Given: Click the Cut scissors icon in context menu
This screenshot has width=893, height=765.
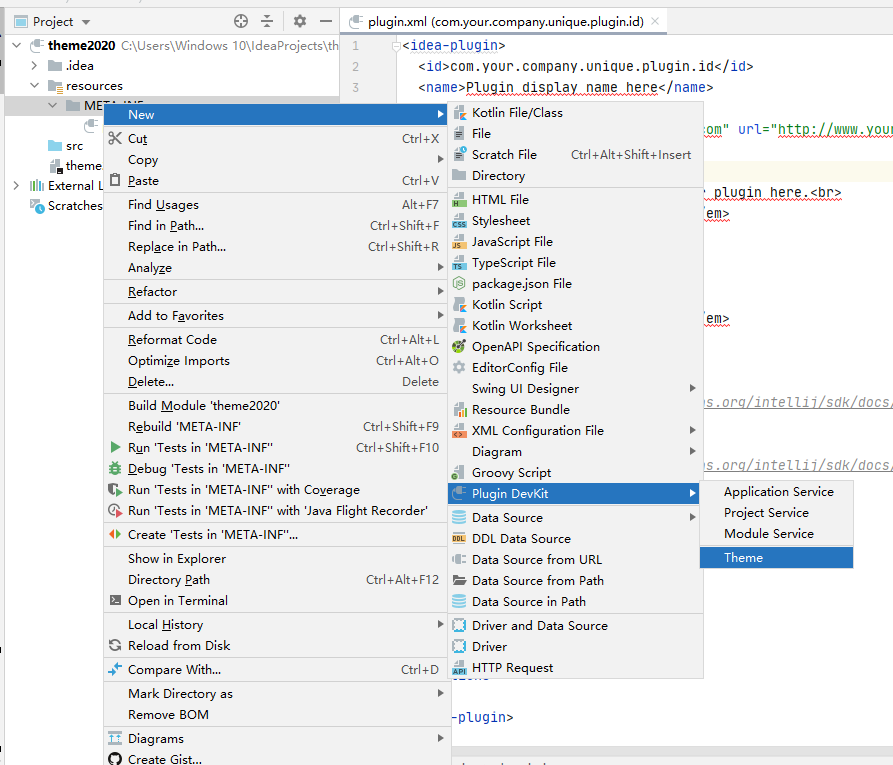Looking at the screenshot, I should click(x=115, y=138).
